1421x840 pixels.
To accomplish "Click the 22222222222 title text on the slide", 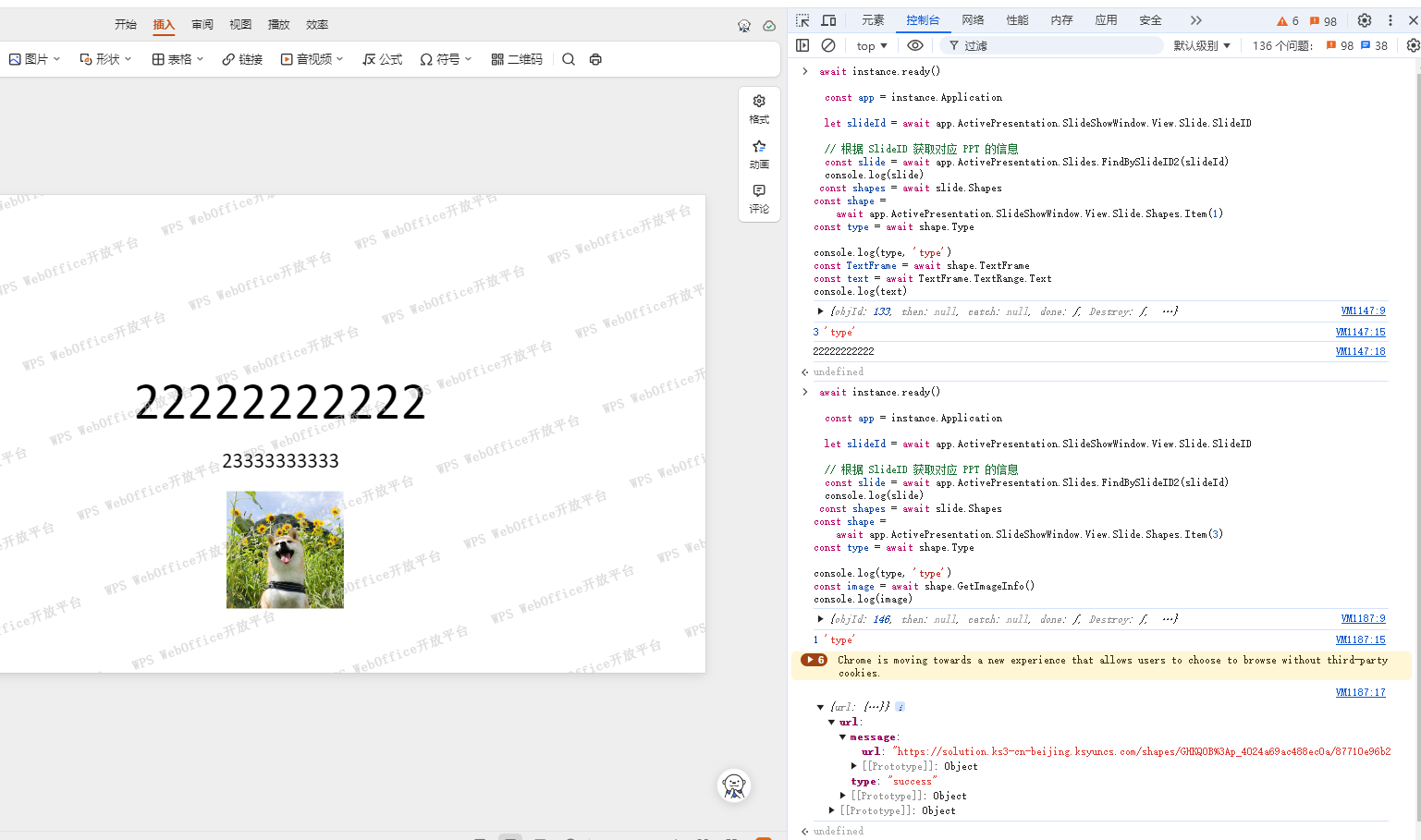I will (x=280, y=403).
